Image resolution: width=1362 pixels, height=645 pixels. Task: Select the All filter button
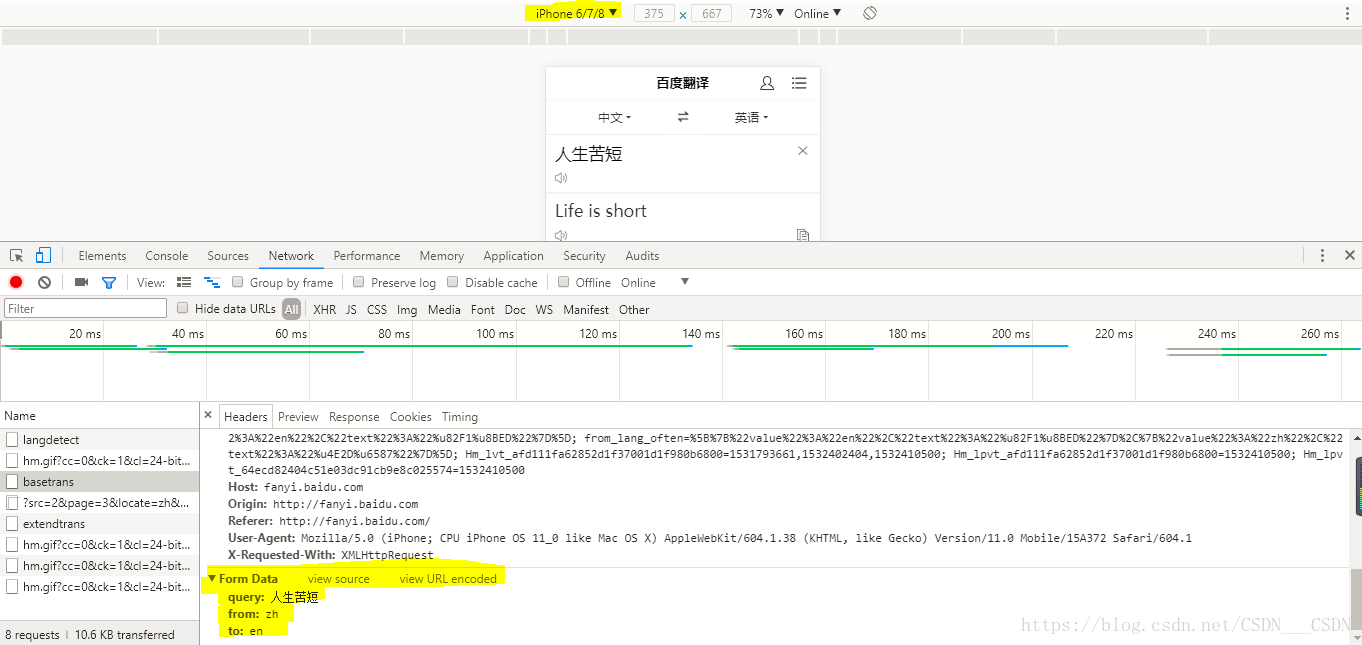pyautogui.click(x=291, y=309)
